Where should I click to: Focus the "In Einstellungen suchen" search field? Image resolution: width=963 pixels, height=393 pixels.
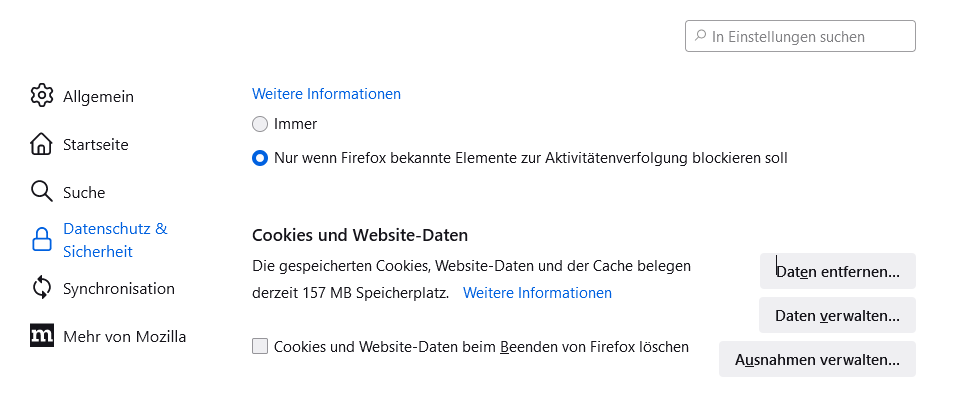pyautogui.click(x=800, y=36)
